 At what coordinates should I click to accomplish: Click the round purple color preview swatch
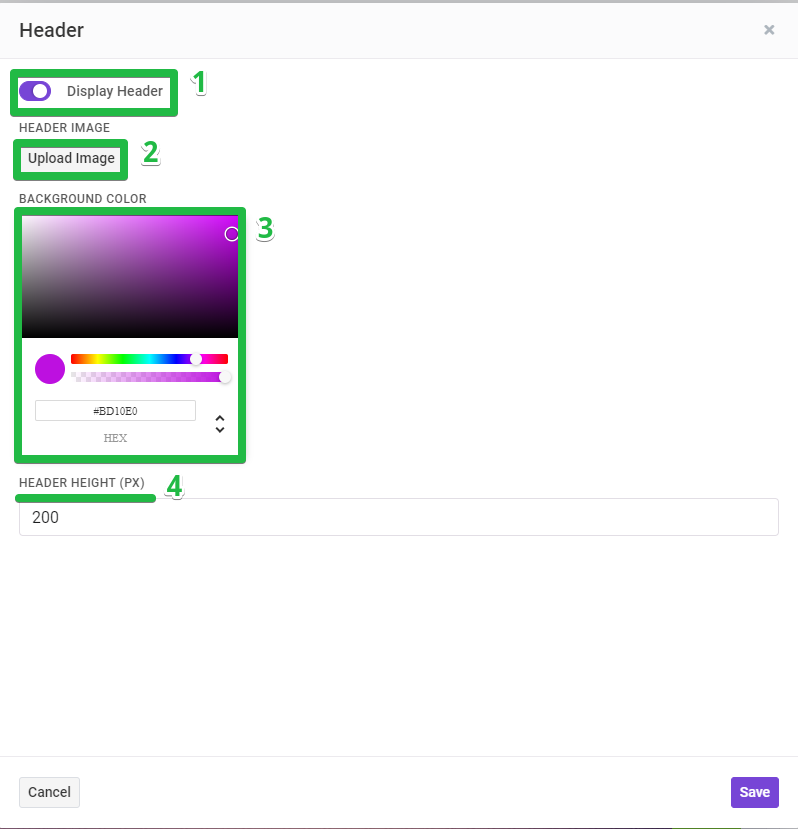pyautogui.click(x=50, y=369)
